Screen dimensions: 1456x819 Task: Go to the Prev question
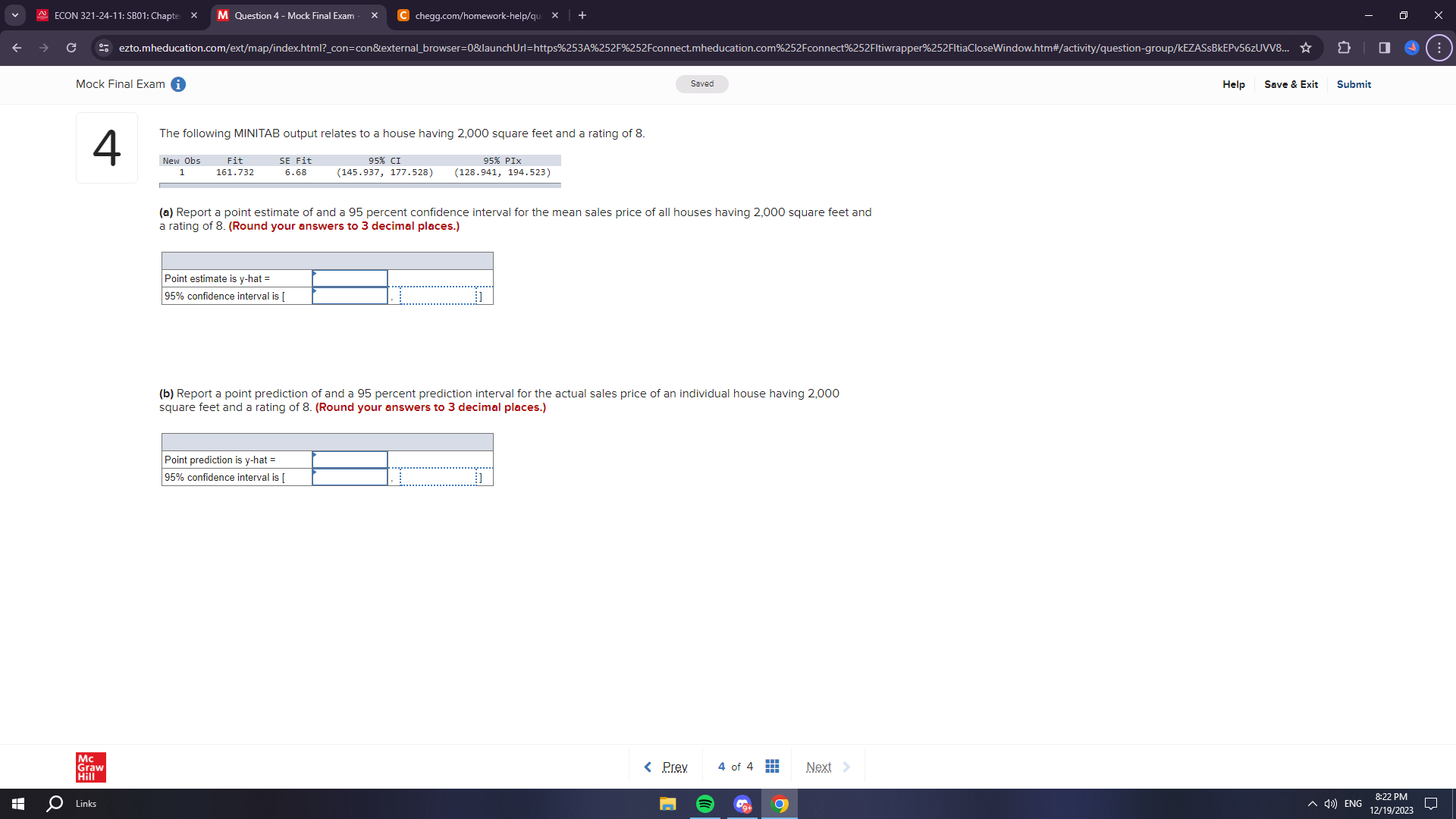click(x=666, y=767)
